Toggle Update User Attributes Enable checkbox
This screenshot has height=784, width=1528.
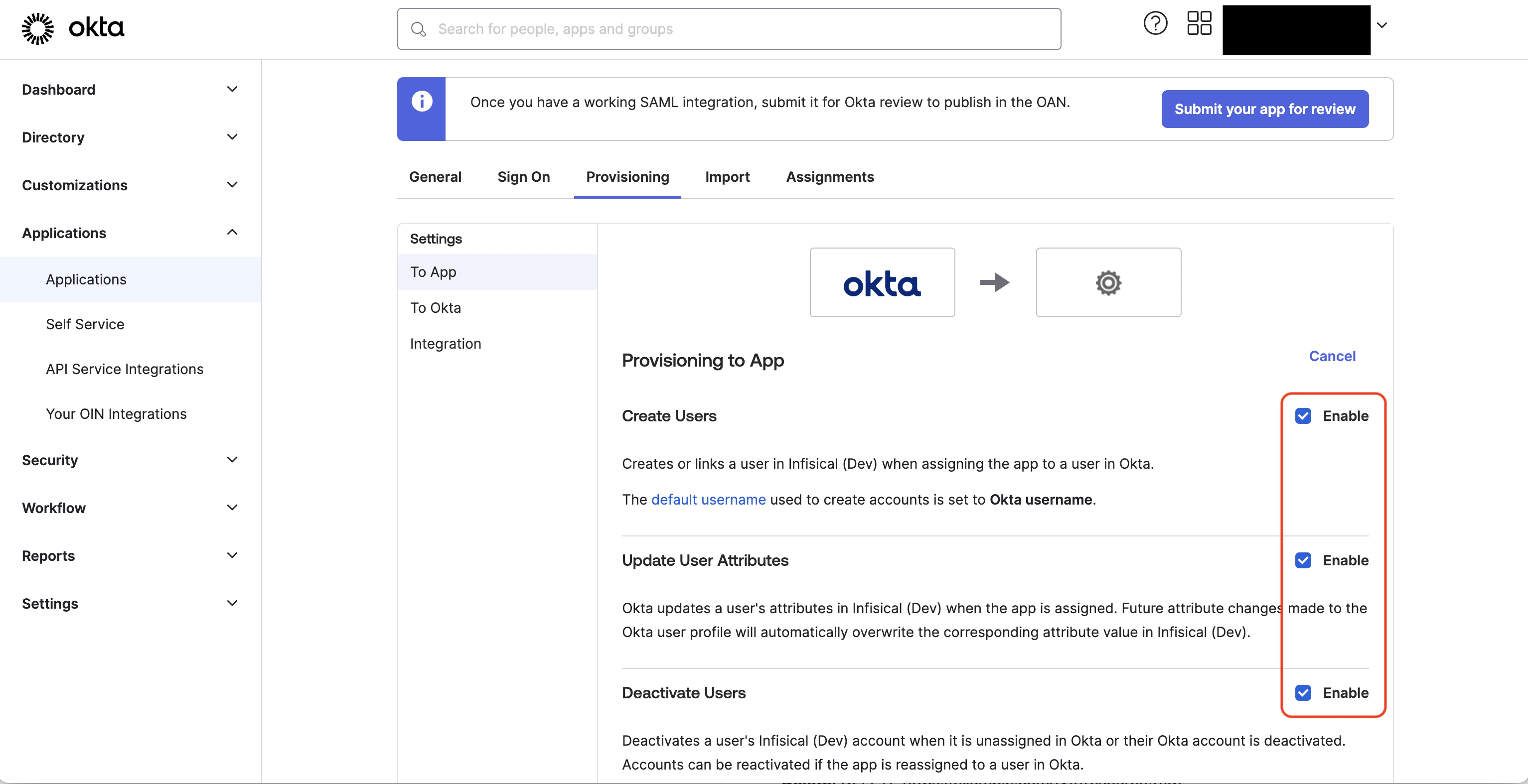tap(1303, 560)
